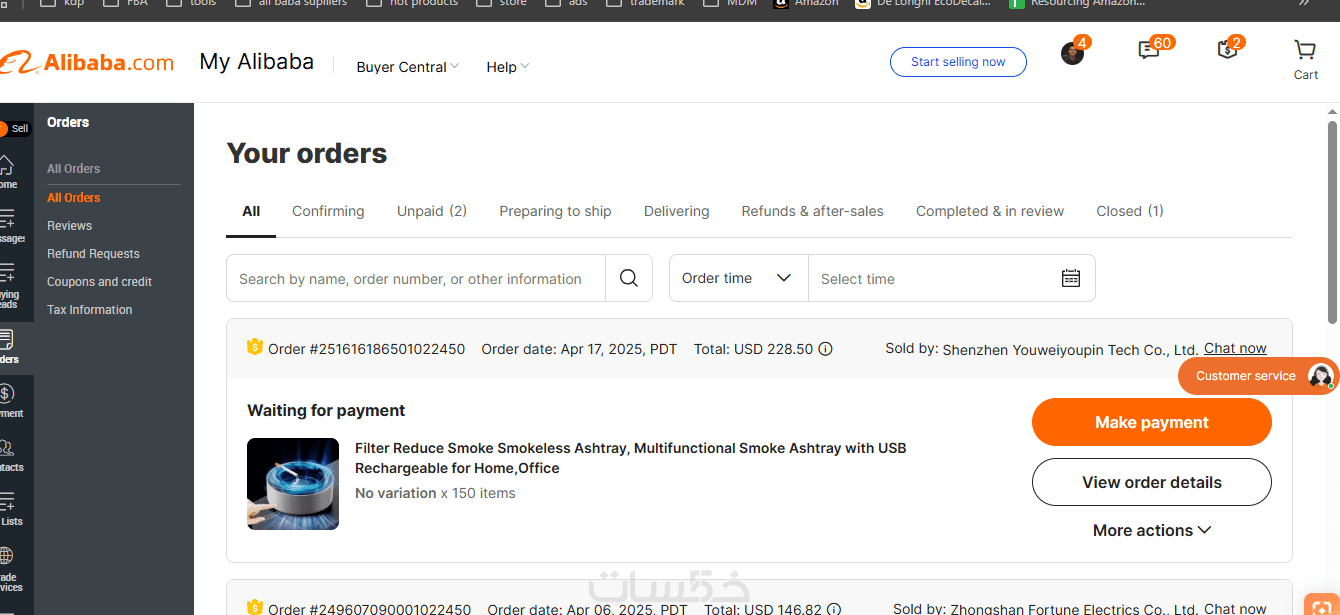The image size is (1340, 615).
Task: Switch to Completed & in review tab
Action: point(990,211)
